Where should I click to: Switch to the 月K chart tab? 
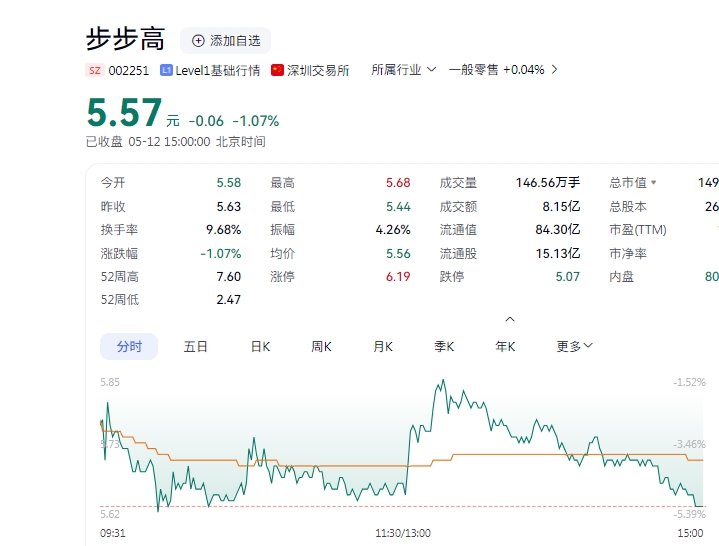(x=383, y=347)
